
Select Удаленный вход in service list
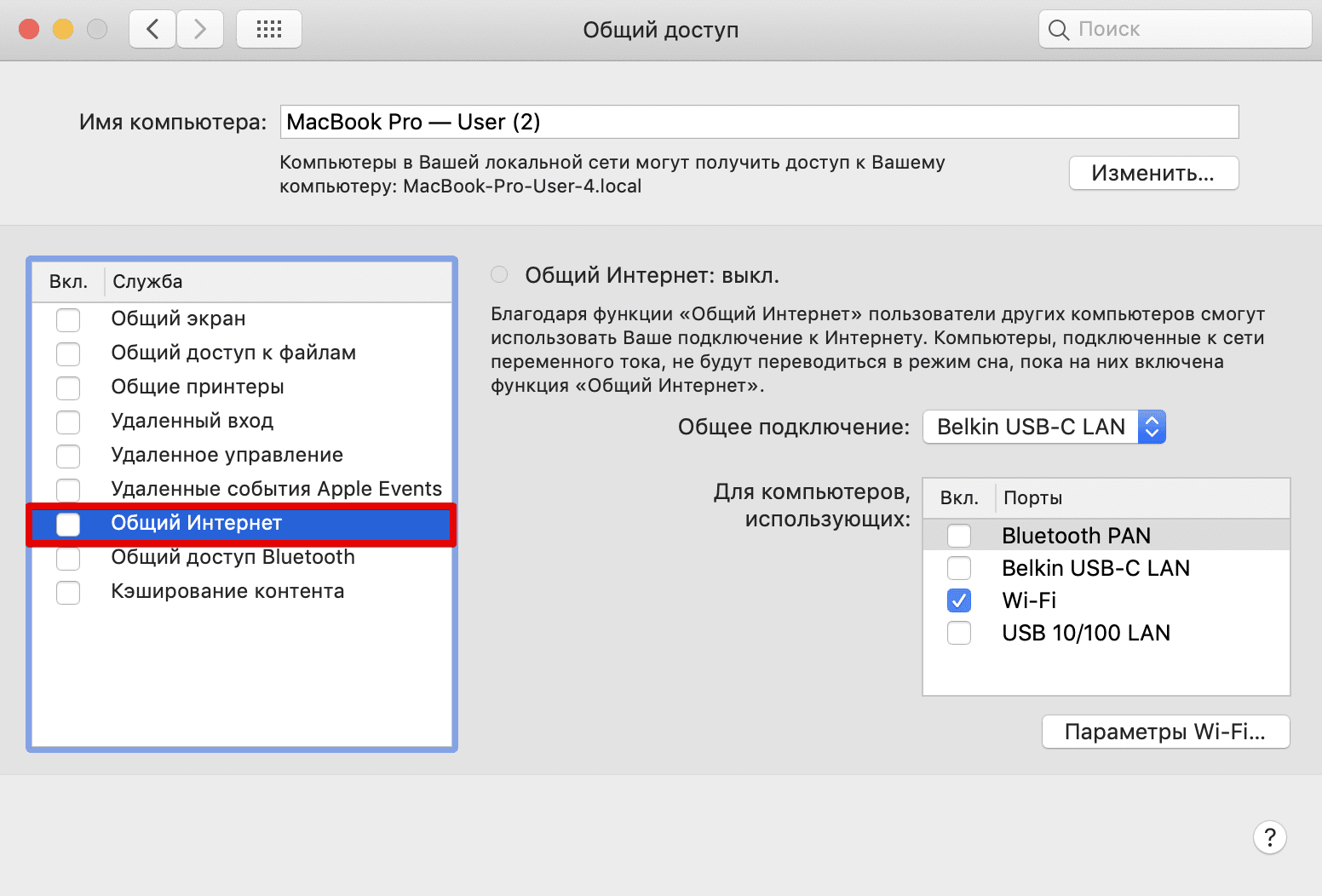click(193, 421)
